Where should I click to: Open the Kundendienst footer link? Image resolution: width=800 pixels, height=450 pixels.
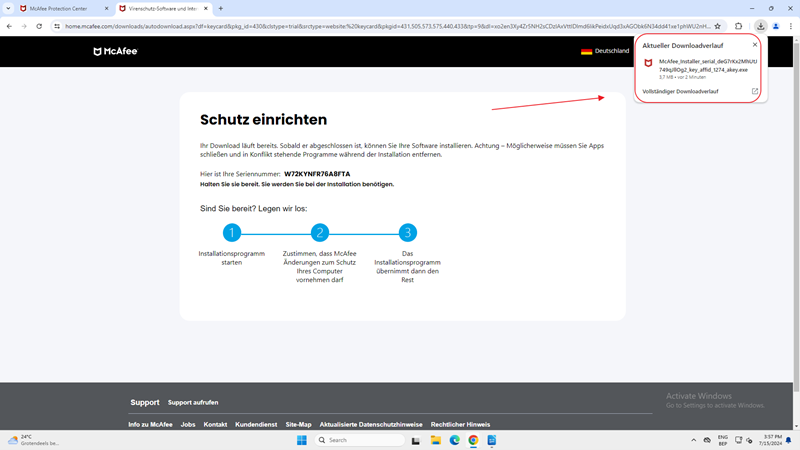(x=256, y=424)
